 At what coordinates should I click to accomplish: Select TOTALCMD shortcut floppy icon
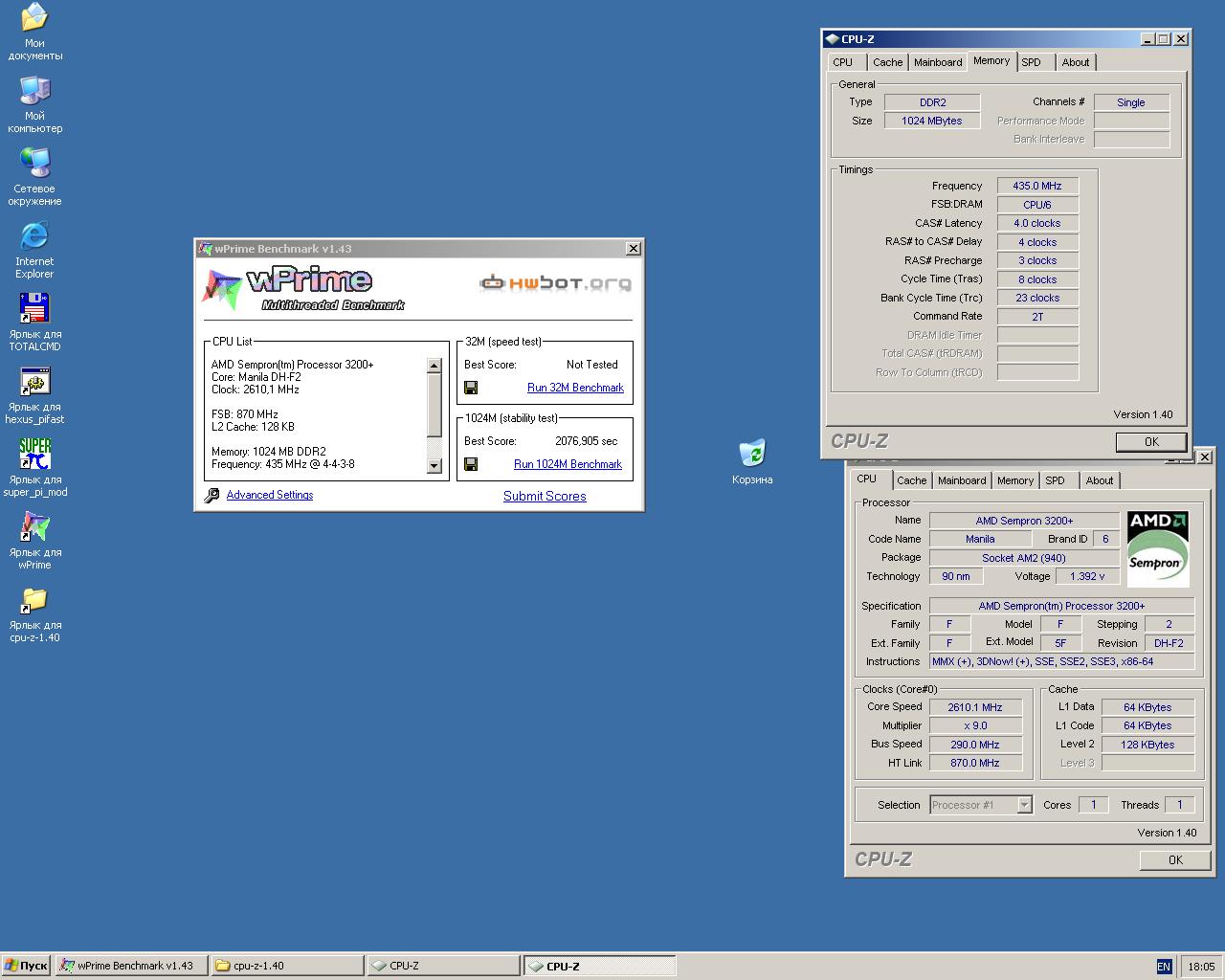pyautogui.click(x=34, y=309)
